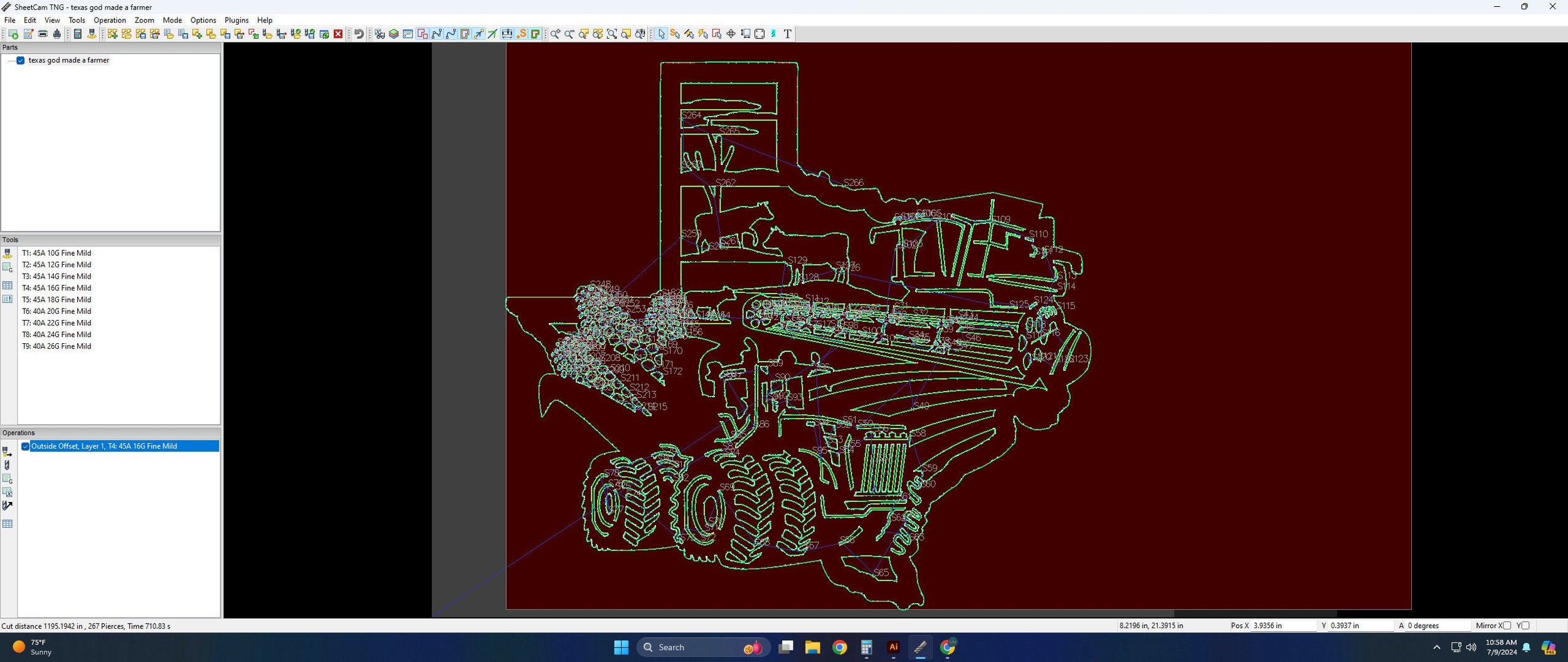Image resolution: width=1568 pixels, height=662 pixels.
Task: Click the printer icon in the toolbar
Action: (43, 34)
